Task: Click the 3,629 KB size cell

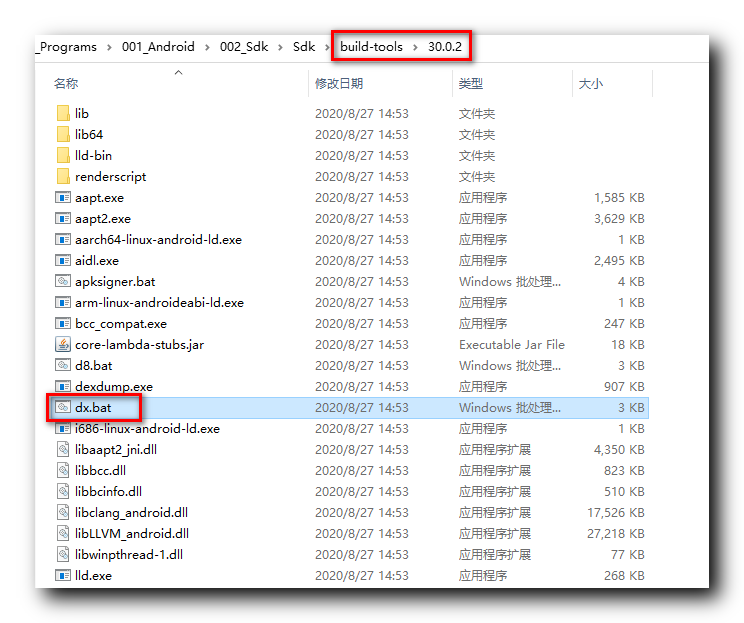Action: pos(619,219)
